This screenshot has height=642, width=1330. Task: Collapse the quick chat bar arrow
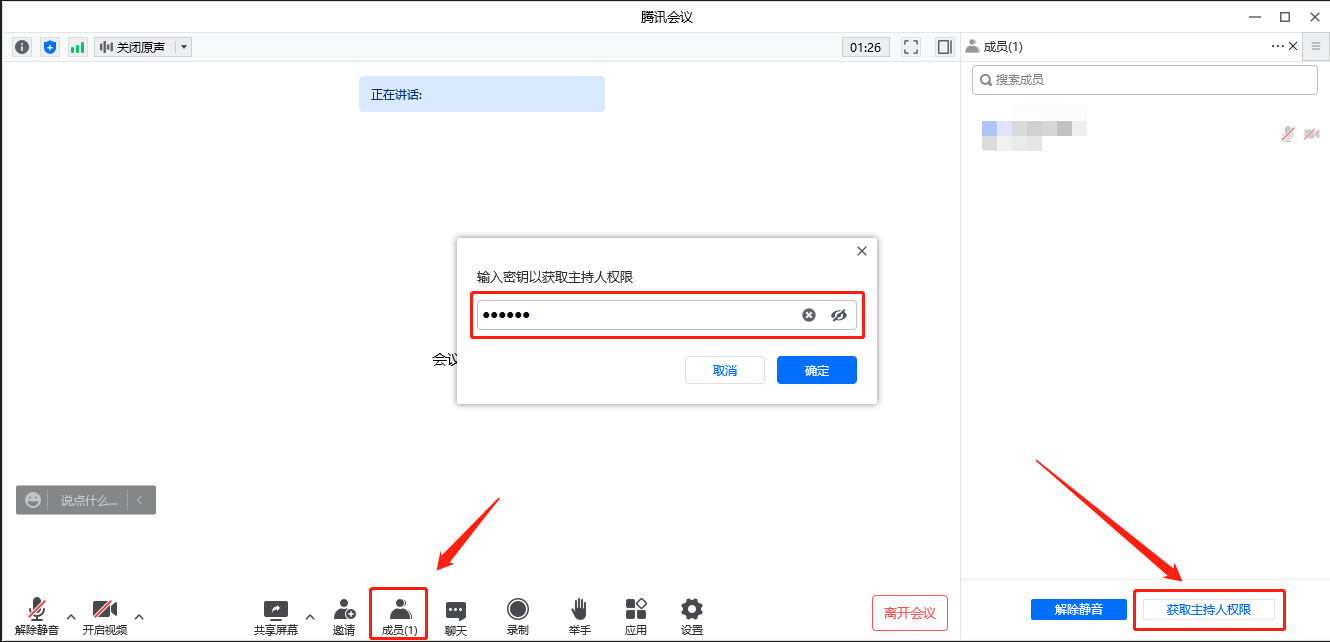(x=140, y=500)
